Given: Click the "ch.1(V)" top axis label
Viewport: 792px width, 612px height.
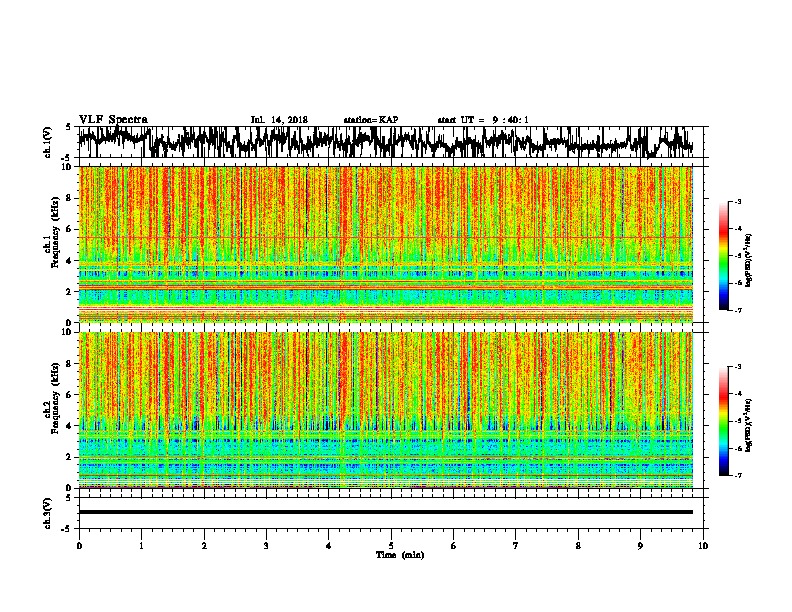Looking at the screenshot, I should (47, 142).
